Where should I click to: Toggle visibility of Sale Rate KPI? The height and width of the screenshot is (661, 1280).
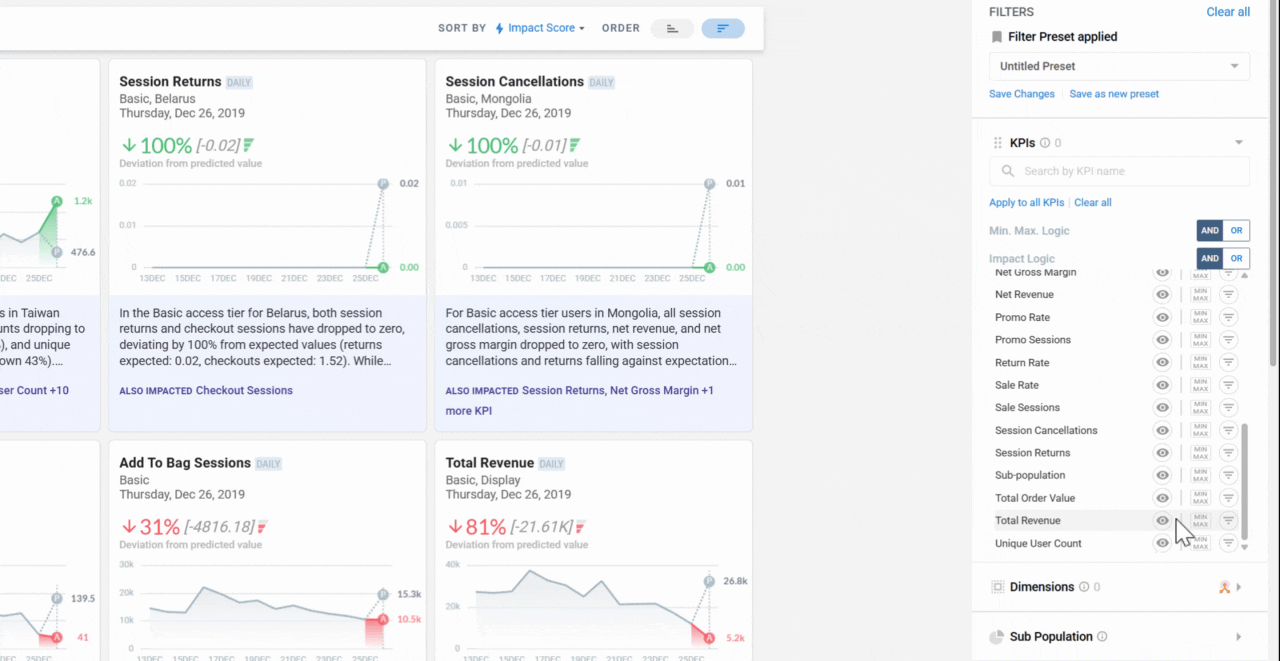click(1162, 385)
